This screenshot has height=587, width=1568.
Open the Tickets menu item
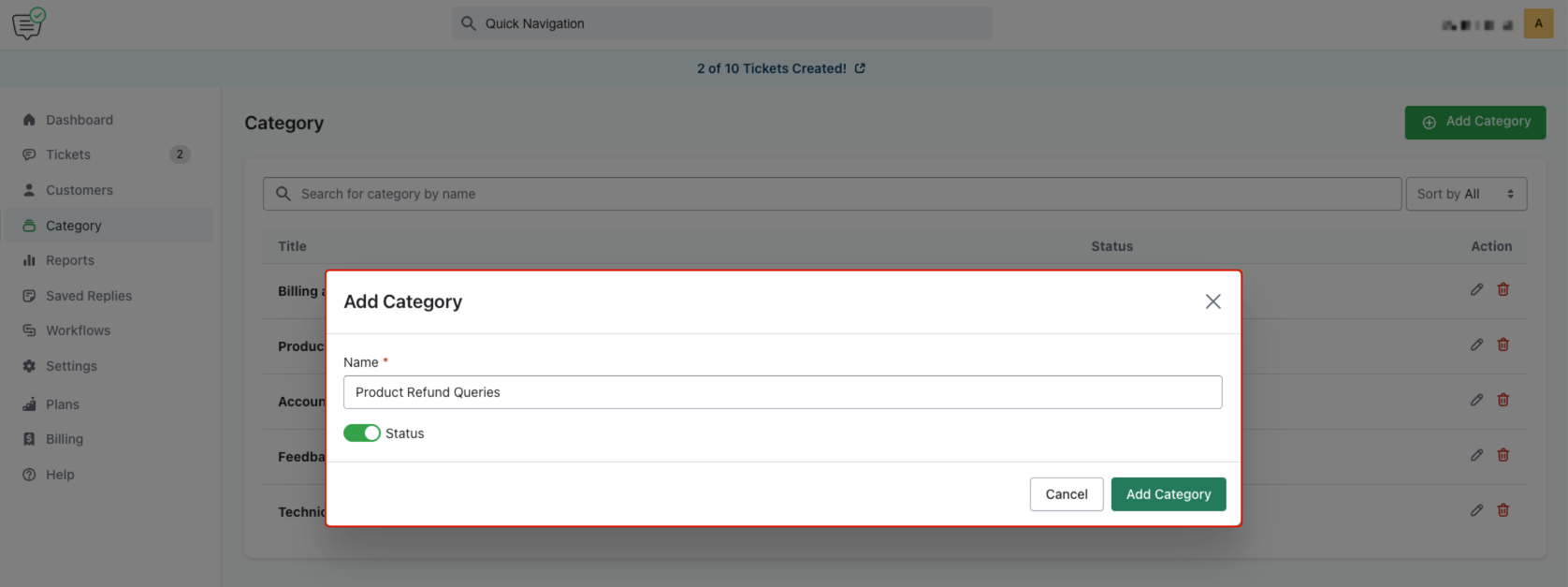68,154
